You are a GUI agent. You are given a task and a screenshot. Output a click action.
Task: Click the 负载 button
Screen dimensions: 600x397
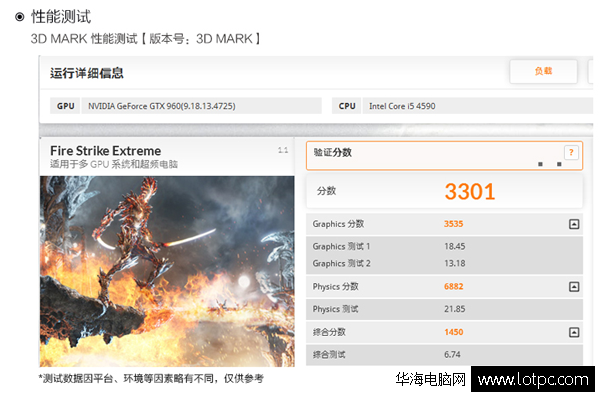coord(543,71)
